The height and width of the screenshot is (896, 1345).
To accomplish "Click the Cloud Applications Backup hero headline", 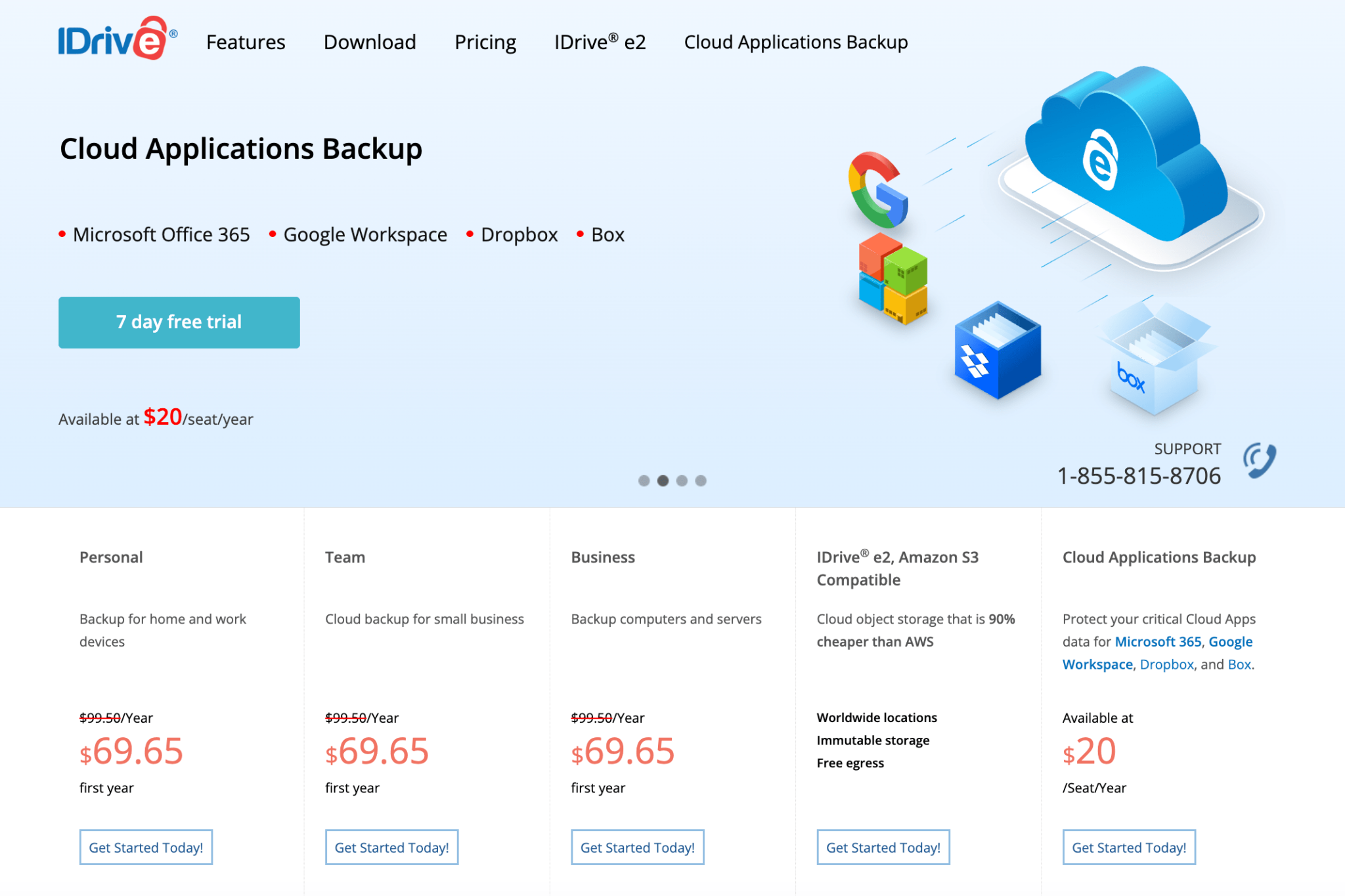I will tap(241, 149).
